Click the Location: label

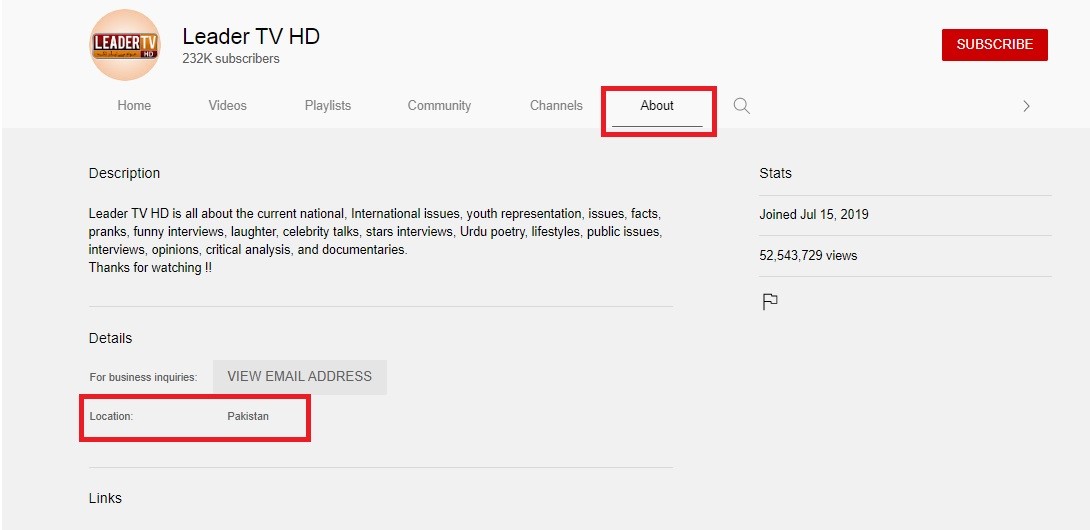coord(111,417)
